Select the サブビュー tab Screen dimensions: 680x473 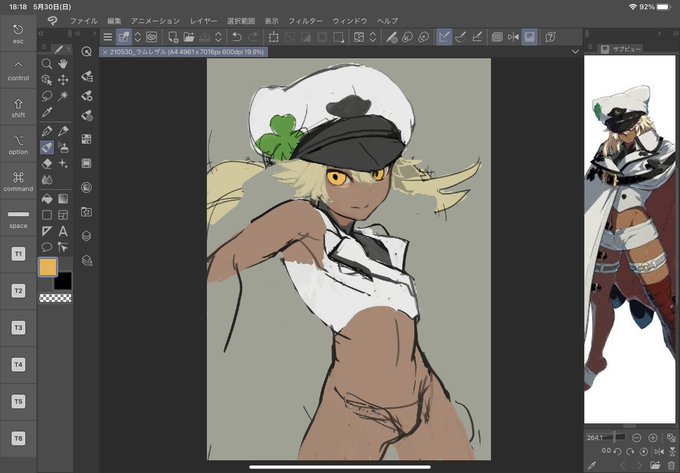(621, 49)
